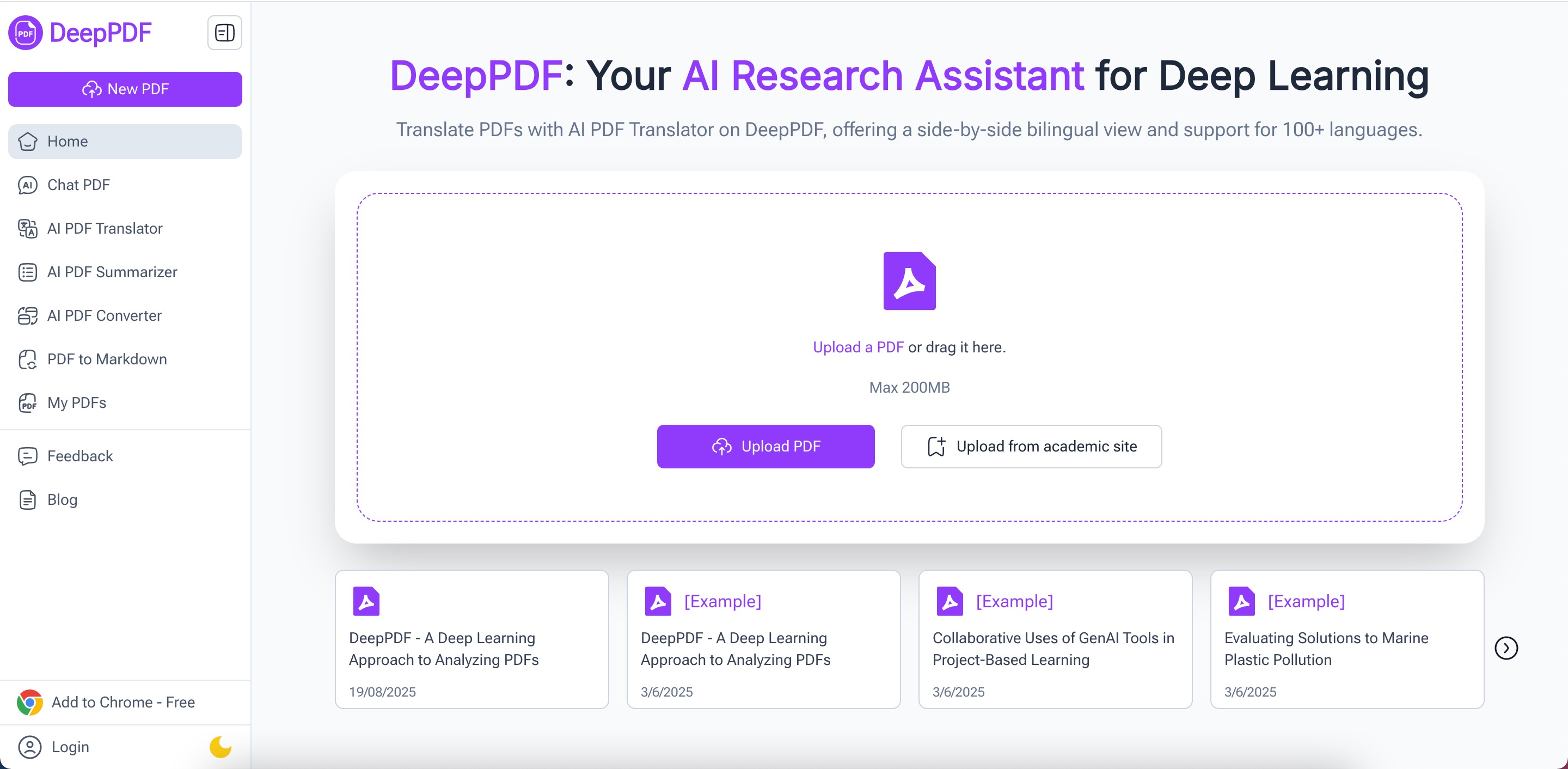Viewport: 1568px width, 769px height.
Task: Toggle dark mode moon icon
Action: click(220, 747)
